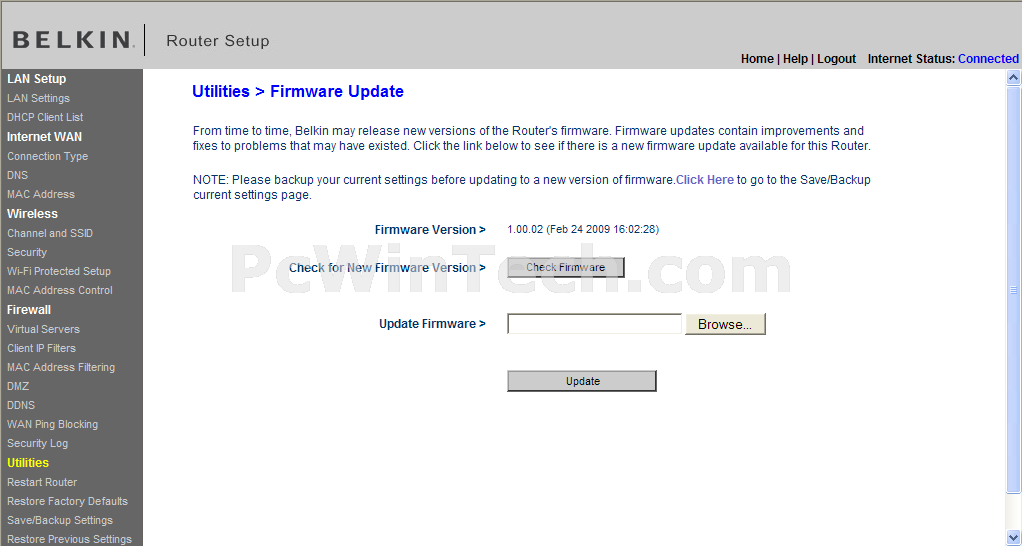Click the Check Firmware button
This screenshot has height=546, width=1022.
pyautogui.click(x=566, y=267)
